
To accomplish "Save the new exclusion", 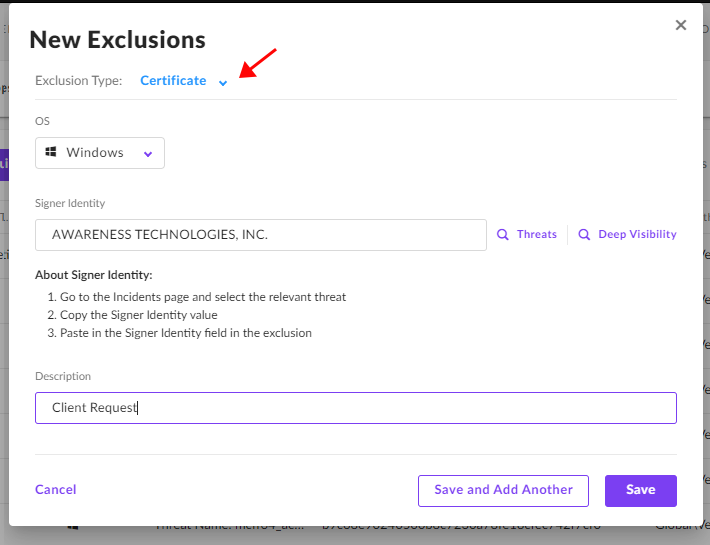I will point(641,491).
